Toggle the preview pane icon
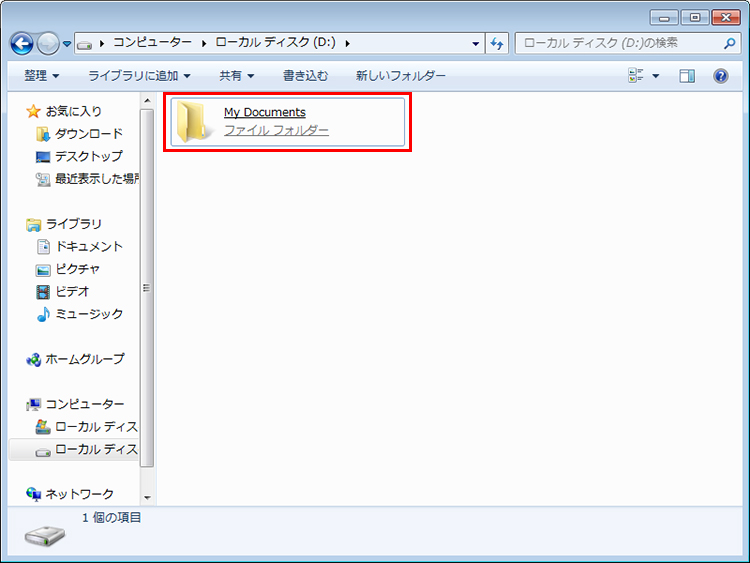 point(687,76)
